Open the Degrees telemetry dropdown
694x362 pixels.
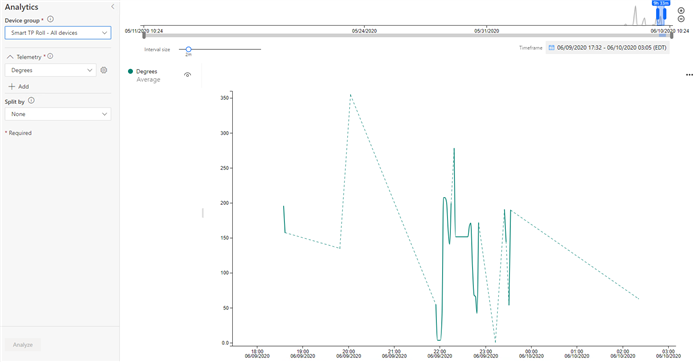point(50,70)
